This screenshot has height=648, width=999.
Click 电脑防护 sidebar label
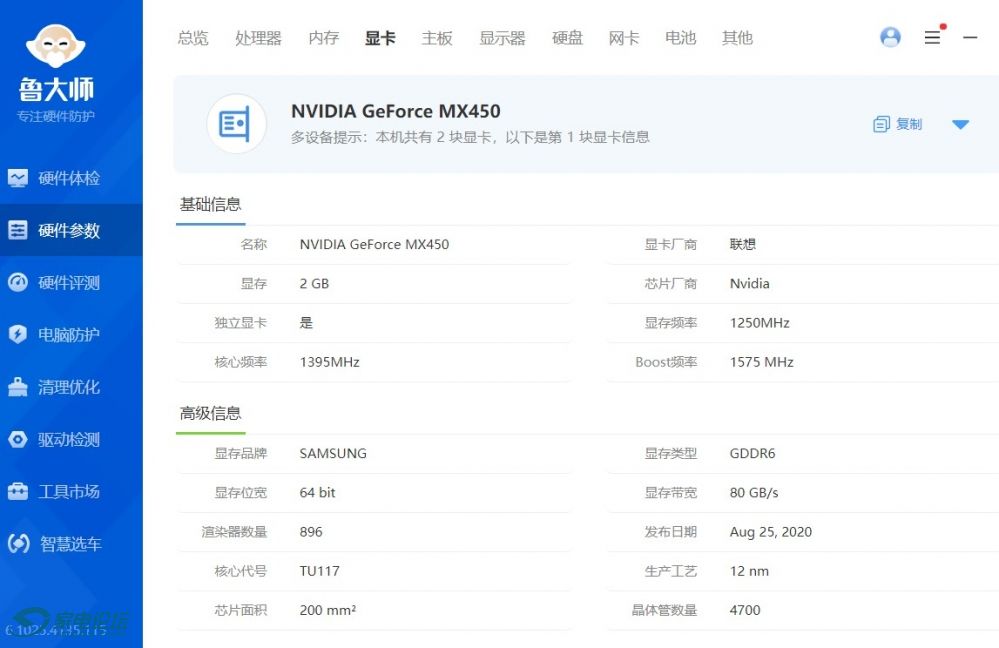pos(69,335)
